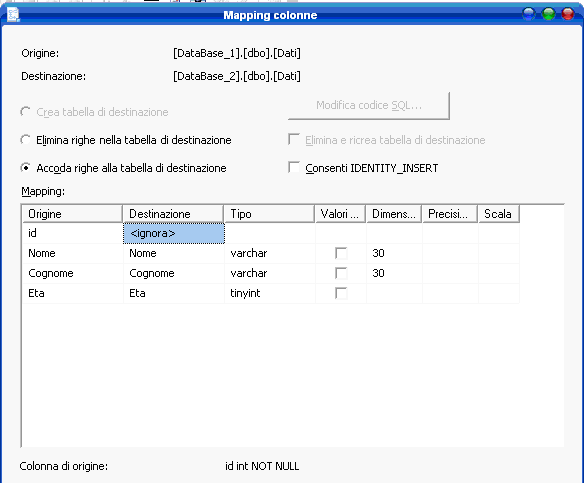Screen dimensions: 584x483
Task: Toggle the Valori null checkbox for Cognome row
Action: (x=341, y=273)
